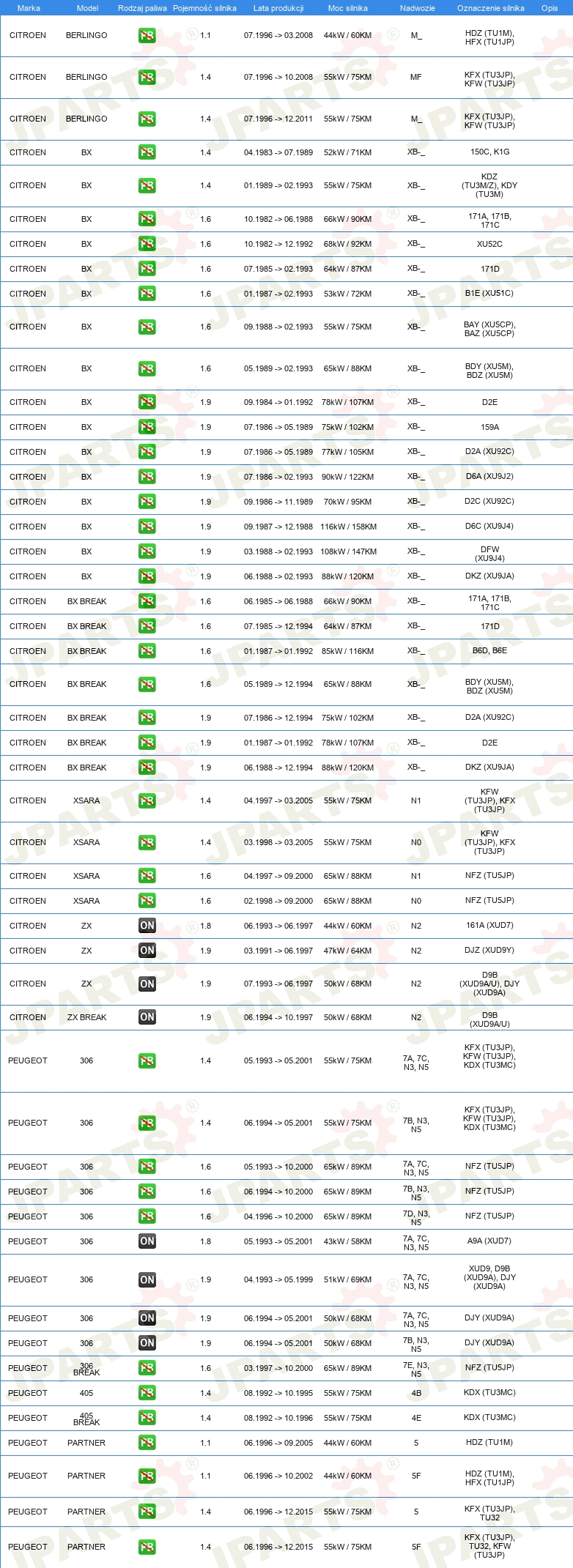
Task: Click the Nadwozie column header
Action: [418, 8]
